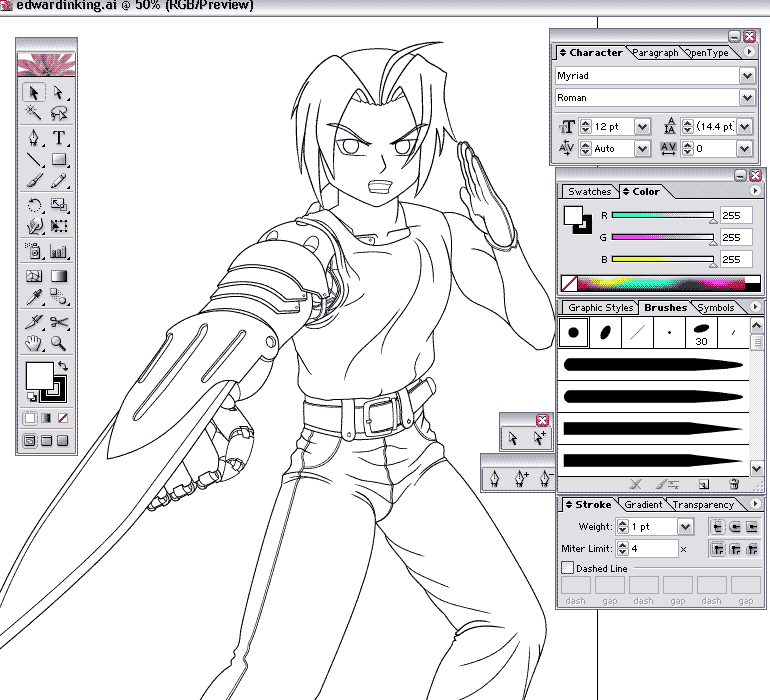Open the Brushes panel flyout menu

[755, 307]
